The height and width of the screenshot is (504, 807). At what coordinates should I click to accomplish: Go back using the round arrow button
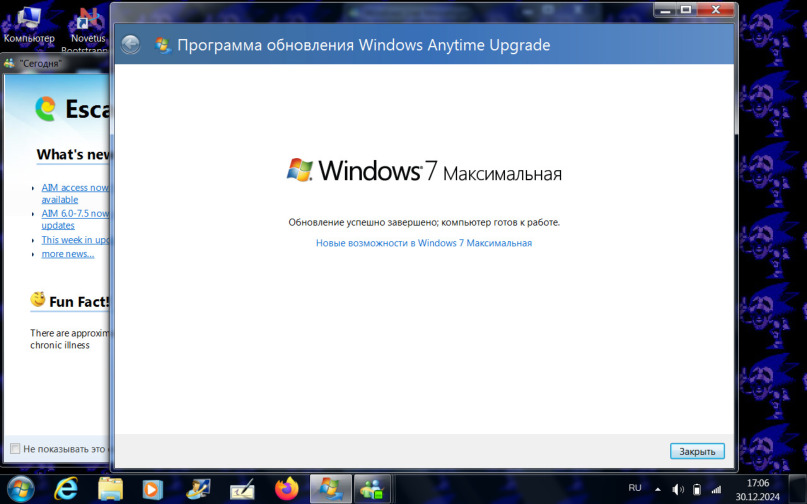click(131, 45)
